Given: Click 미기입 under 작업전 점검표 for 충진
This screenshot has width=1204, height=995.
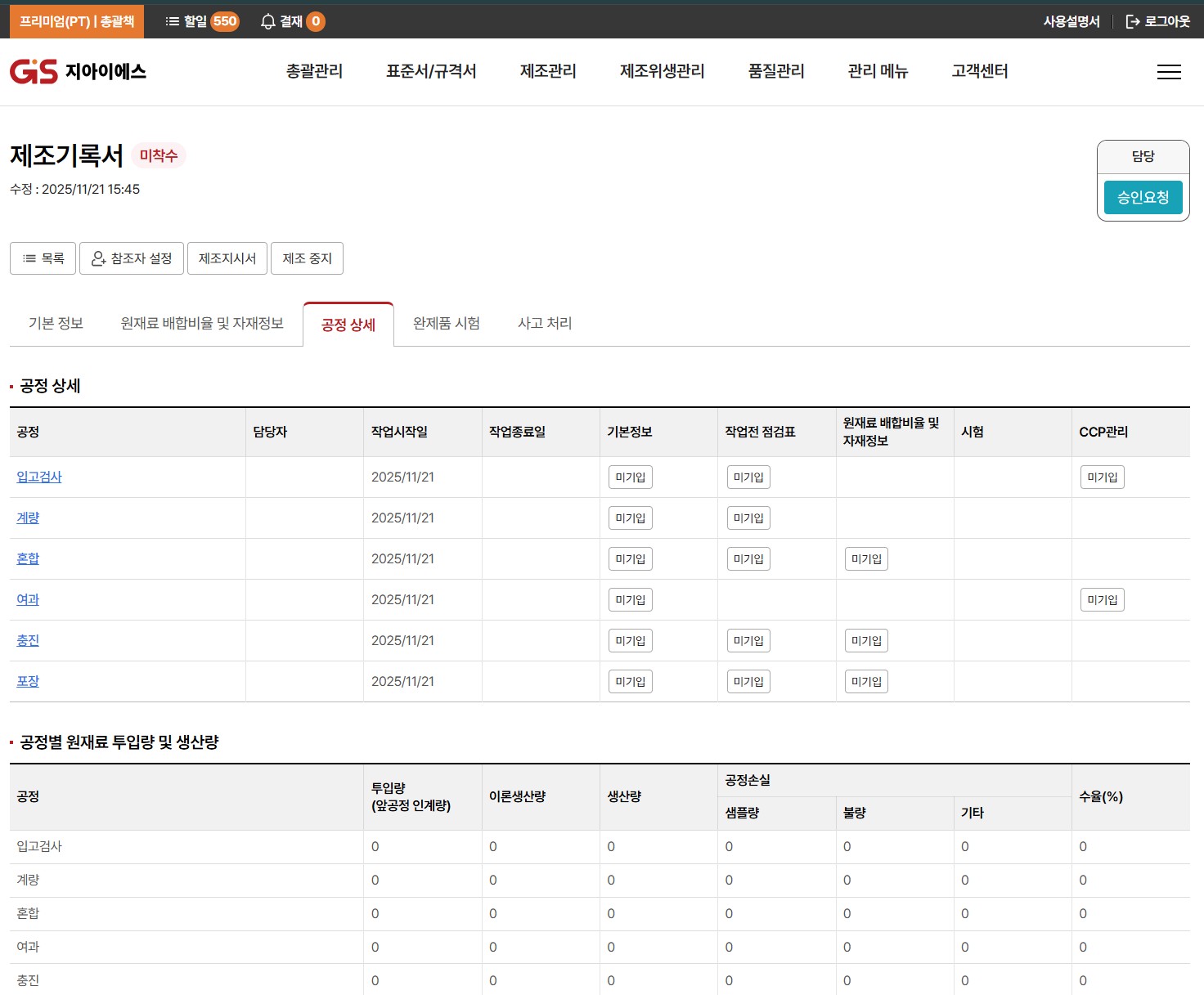Looking at the screenshot, I should (748, 641).
